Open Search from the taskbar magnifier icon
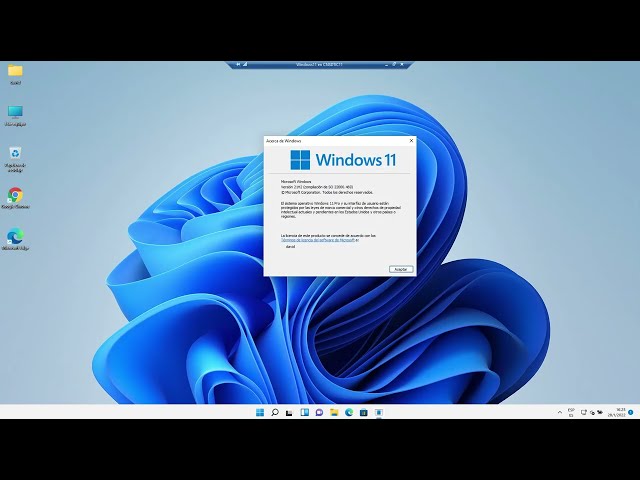Image resolution: width=640 pixels, height=480 pixels. [x=275, y=412]
